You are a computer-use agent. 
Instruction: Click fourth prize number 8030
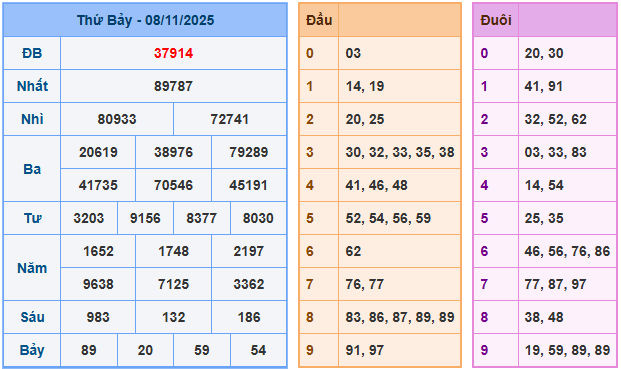pos(258,218)
